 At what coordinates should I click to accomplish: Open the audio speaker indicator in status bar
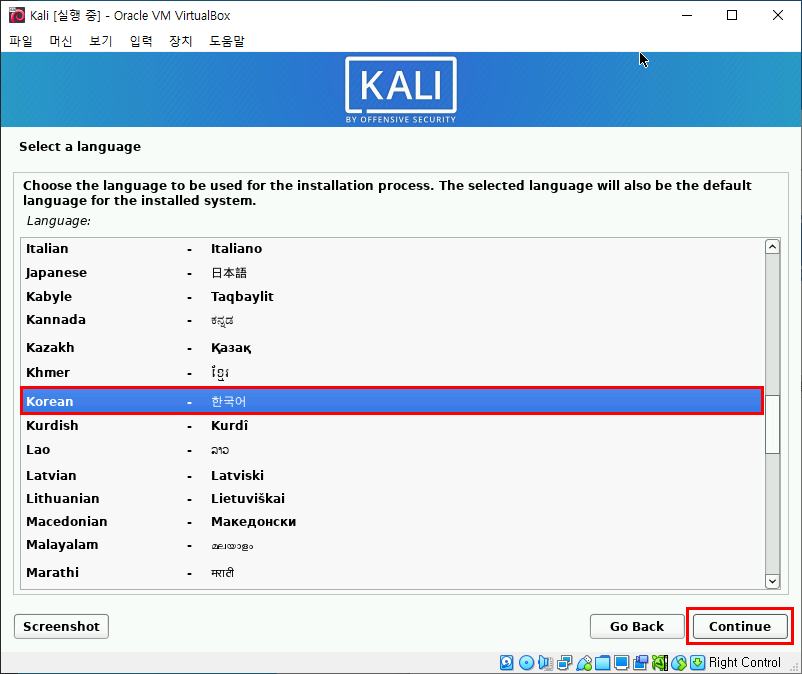(545, 662)
